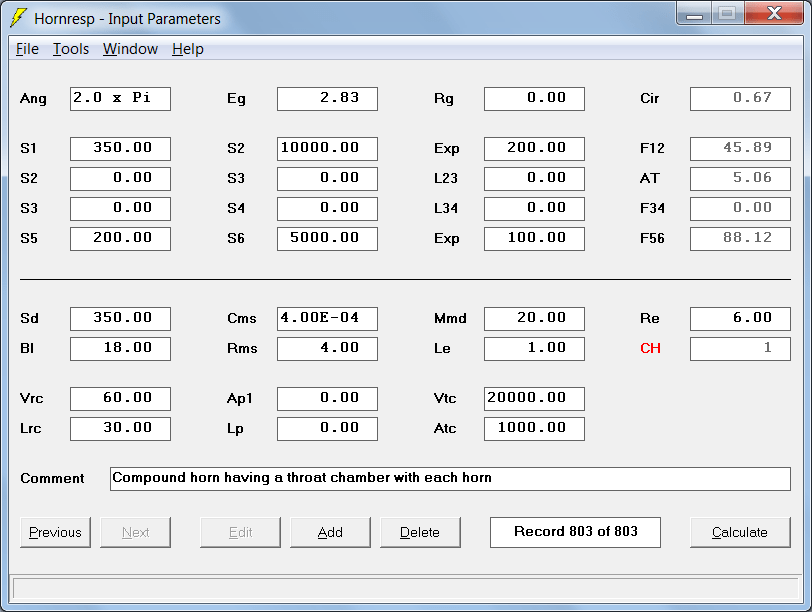The image size is (812, 612).
Task: Click the Ang label
Action: click(x=33, y=99)
